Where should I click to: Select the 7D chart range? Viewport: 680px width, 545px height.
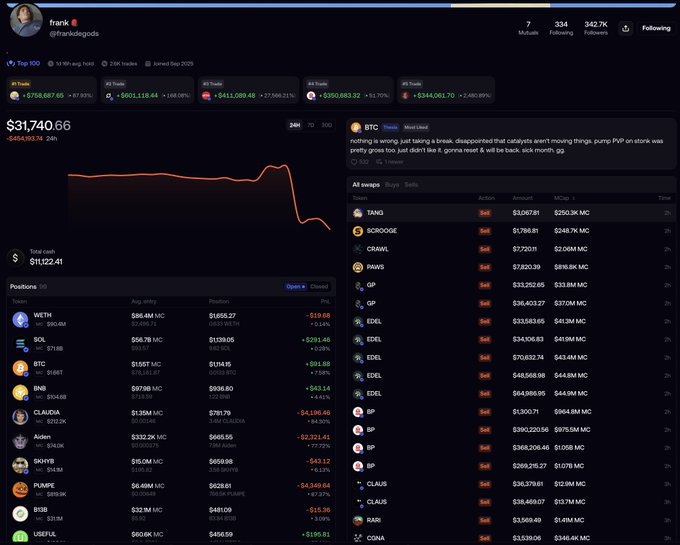(311, 125)
